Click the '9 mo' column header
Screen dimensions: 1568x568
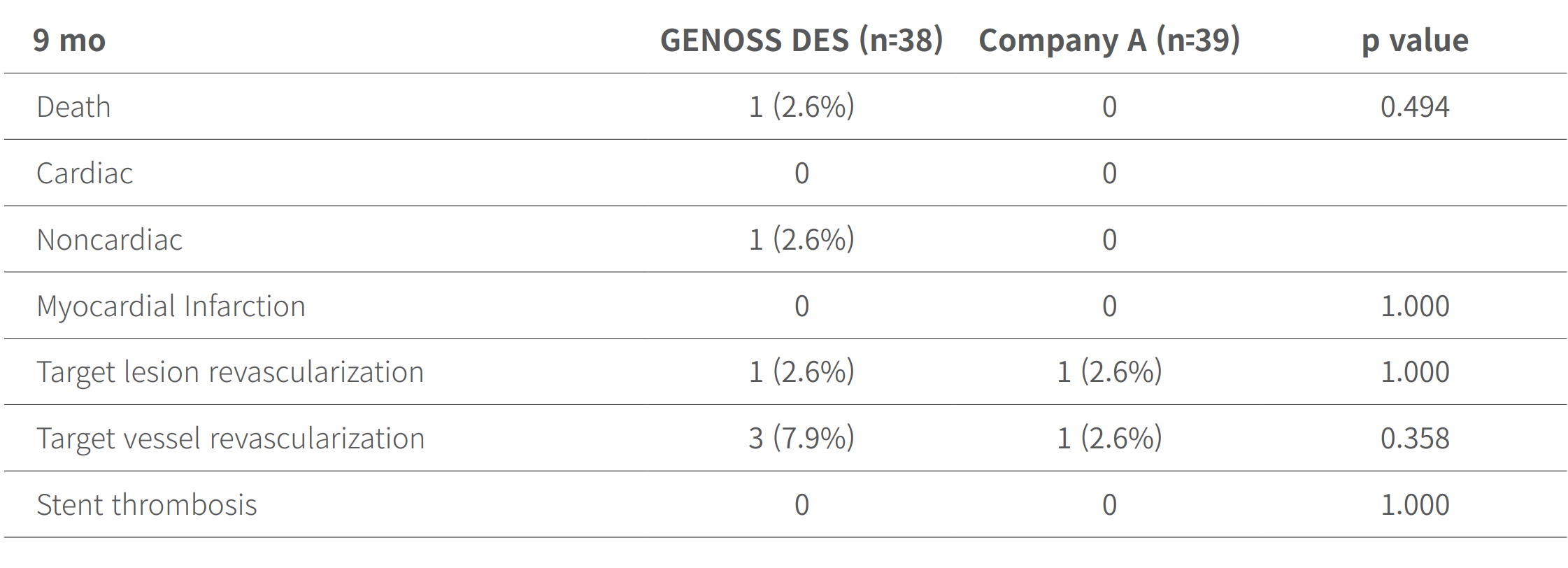coord(69,41)
